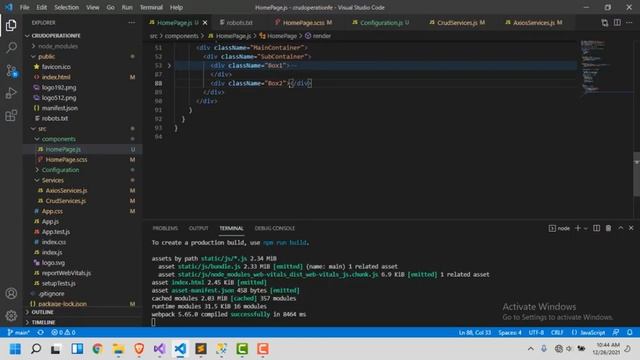The image size is (640, 360).
Task: Open Windows Start button on taskbar
Action: [x=15, y=349]
